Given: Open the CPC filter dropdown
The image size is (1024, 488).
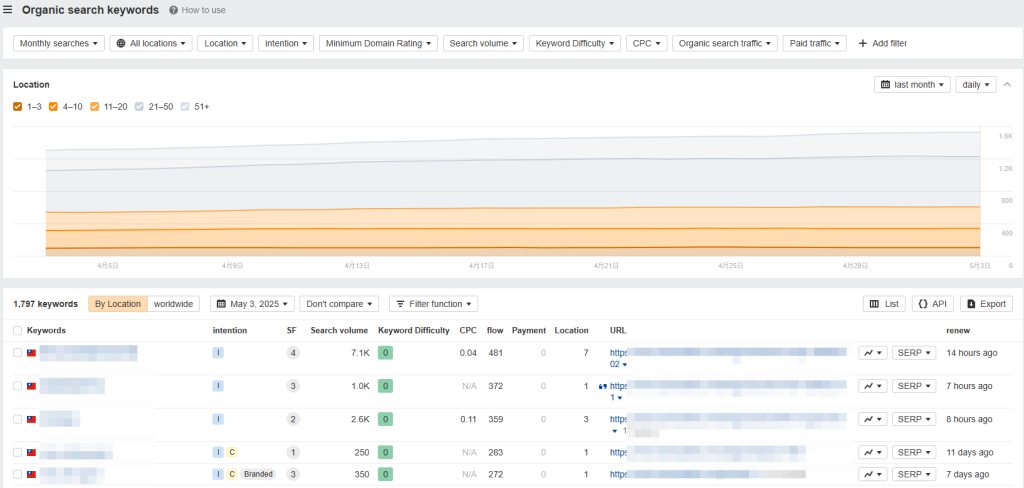Looking at the screenshot, I should pos(646,44).
